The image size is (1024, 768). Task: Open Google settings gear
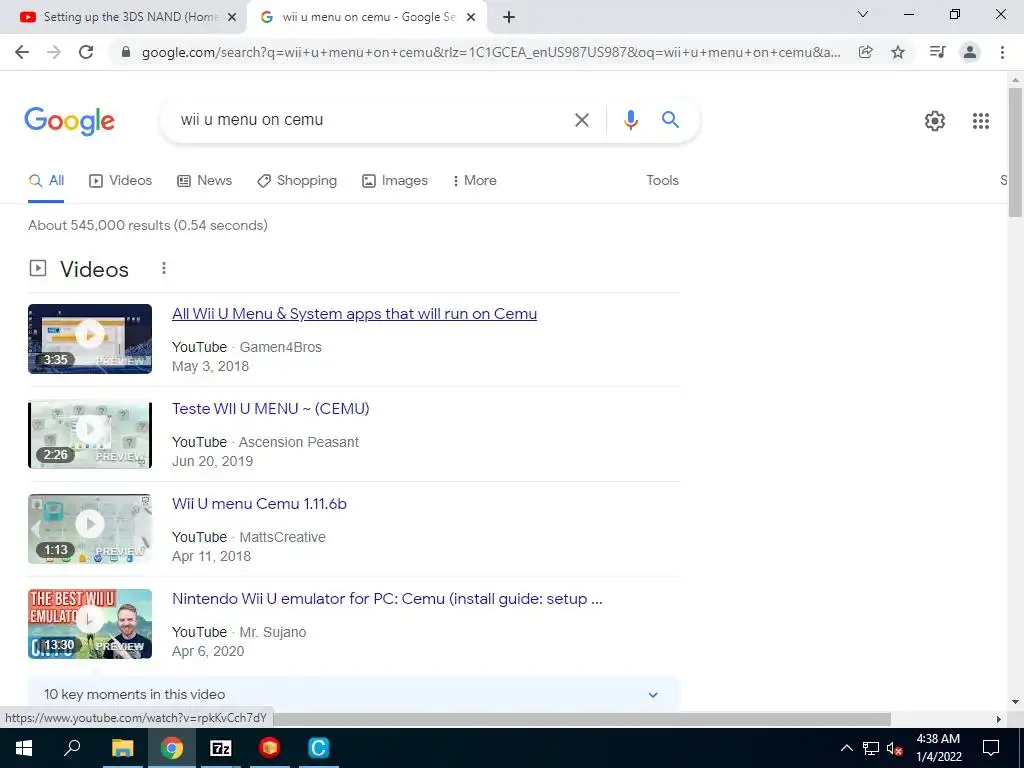tap(935, 121)
